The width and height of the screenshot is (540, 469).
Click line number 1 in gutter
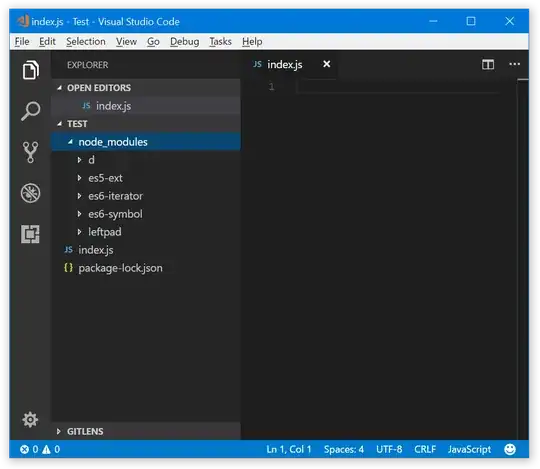coord(271,86)
